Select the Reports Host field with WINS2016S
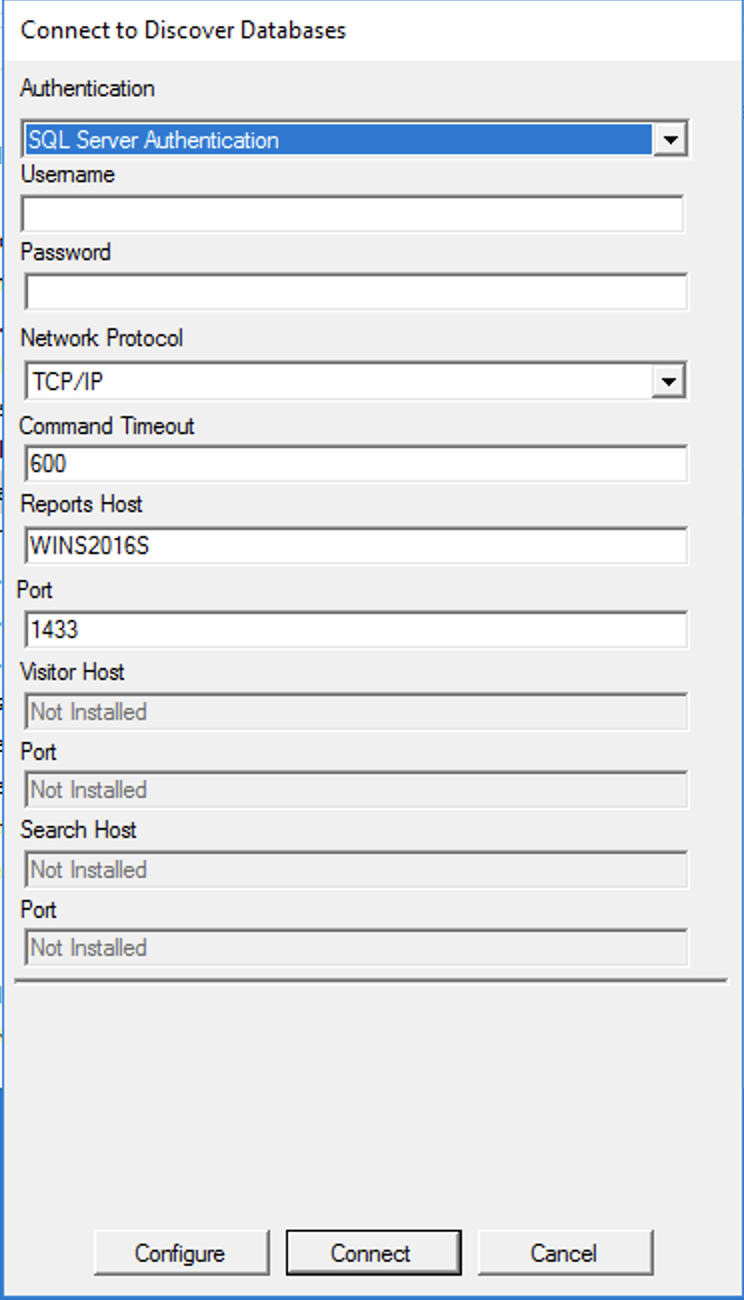Viewport: 744px width, 1300px height. [x=355, y=546]
